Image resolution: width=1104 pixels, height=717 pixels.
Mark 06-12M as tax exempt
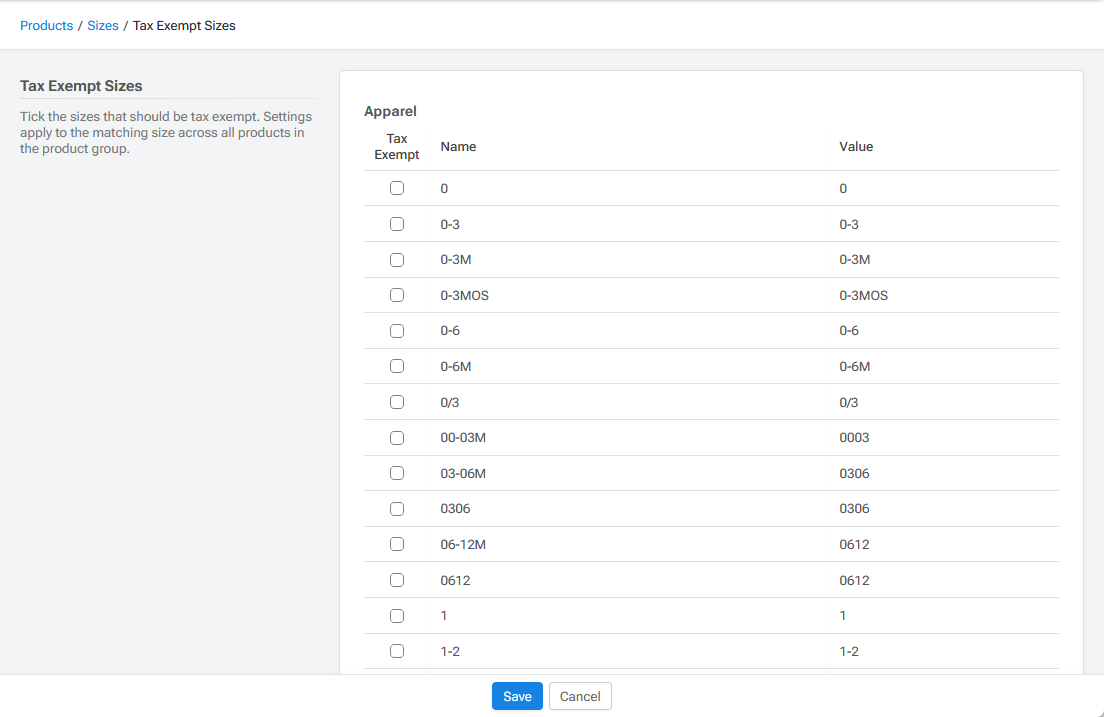[x=397, y=544]
